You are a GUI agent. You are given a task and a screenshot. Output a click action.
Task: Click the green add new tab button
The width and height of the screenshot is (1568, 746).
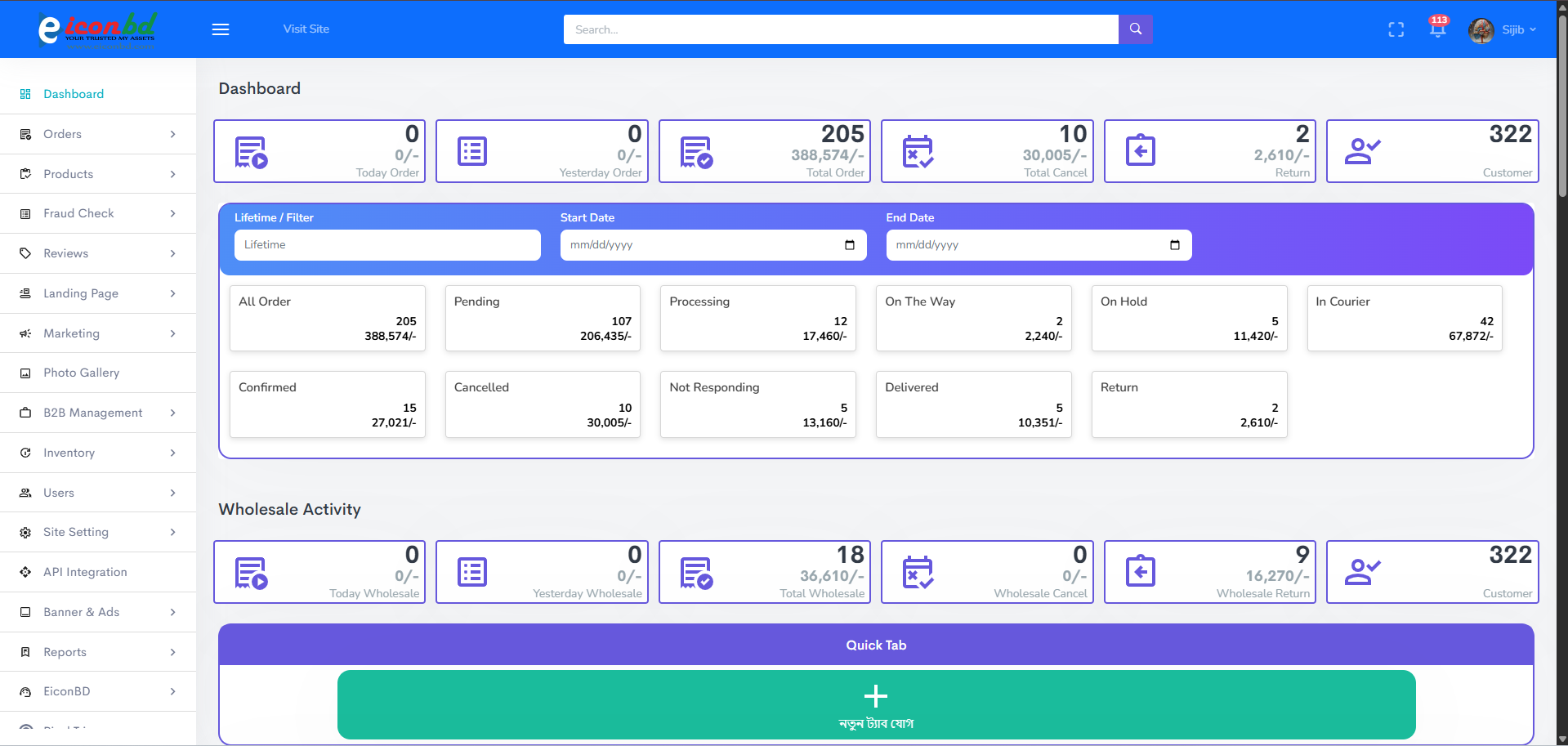pos(875,704)
